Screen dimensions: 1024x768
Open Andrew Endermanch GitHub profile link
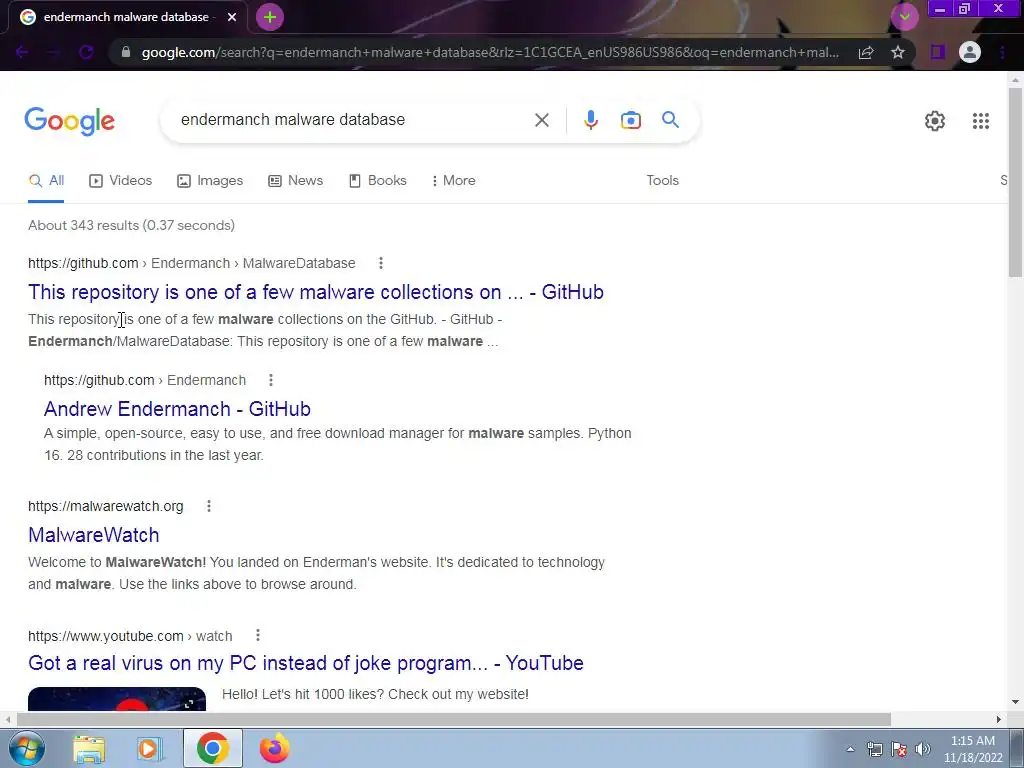point(177,409)
